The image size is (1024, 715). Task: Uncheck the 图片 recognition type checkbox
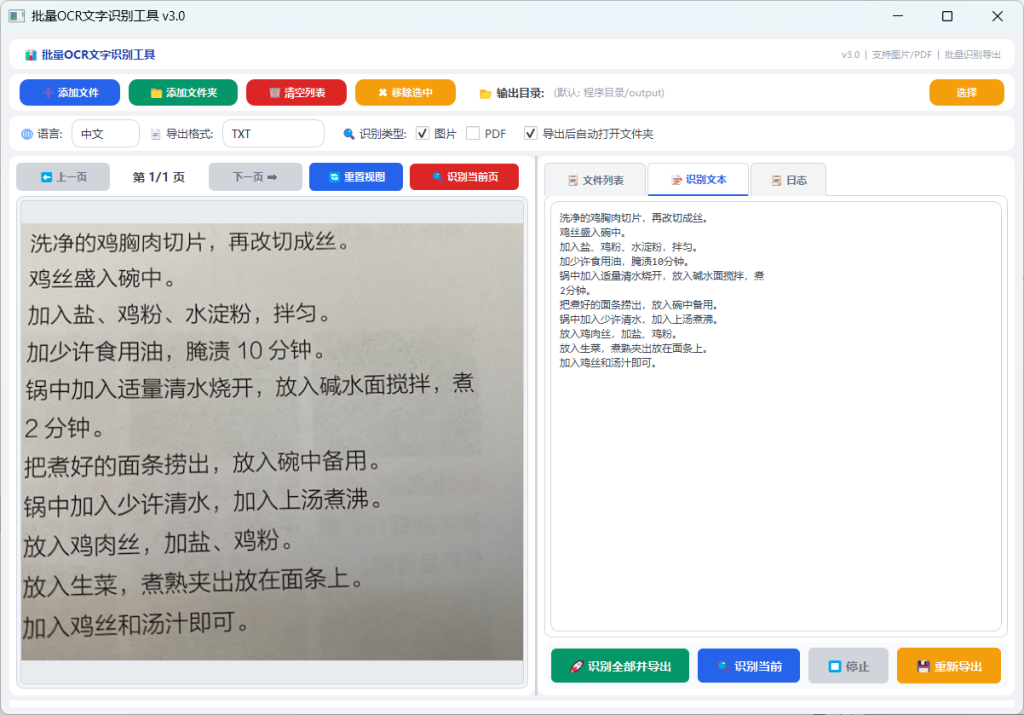point(423,134)
